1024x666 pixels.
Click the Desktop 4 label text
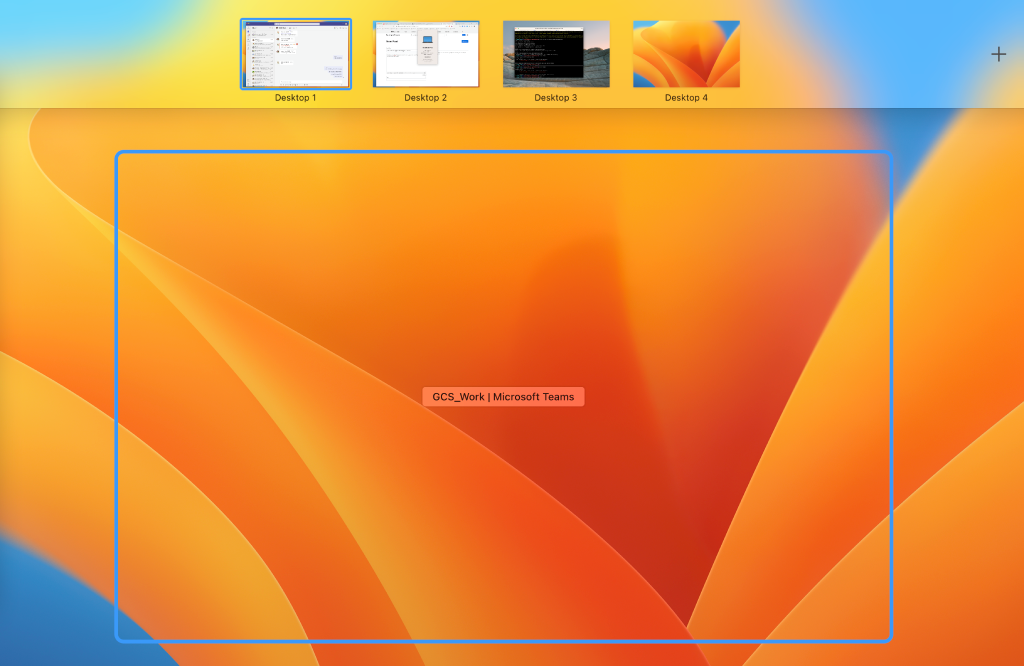686,97
